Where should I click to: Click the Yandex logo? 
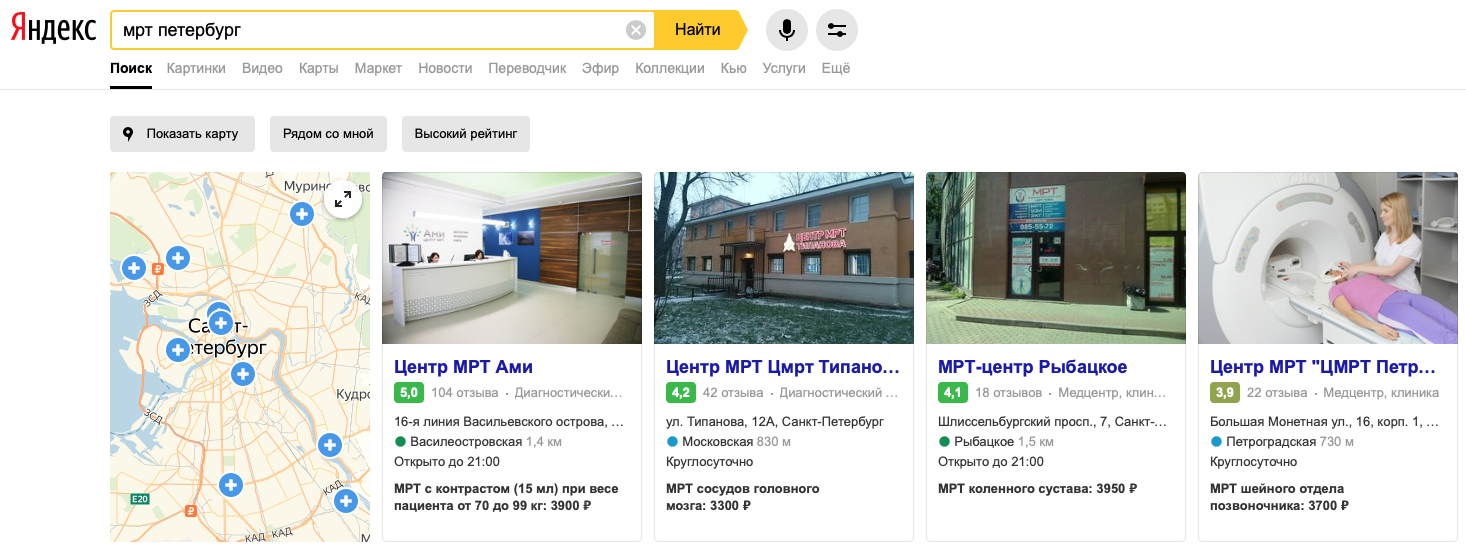[54, 30]
